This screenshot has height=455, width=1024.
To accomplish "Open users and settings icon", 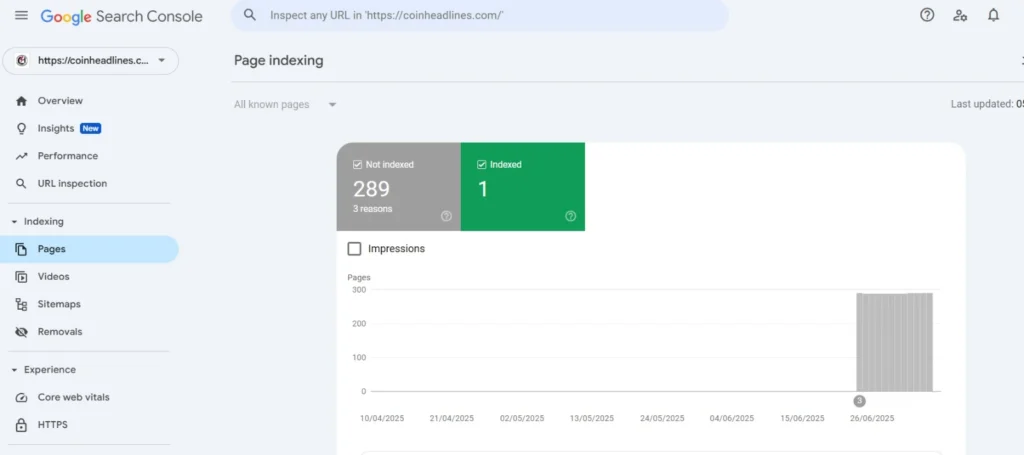I will pyautogui.click(x=960, y=15).
